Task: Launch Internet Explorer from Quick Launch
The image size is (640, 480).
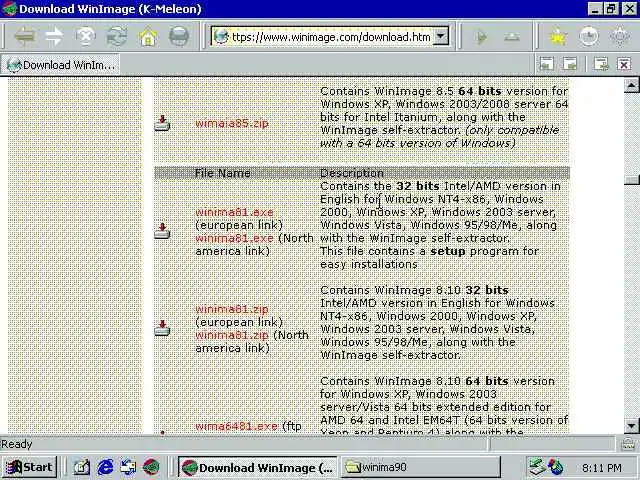Action: coord(105,467)
